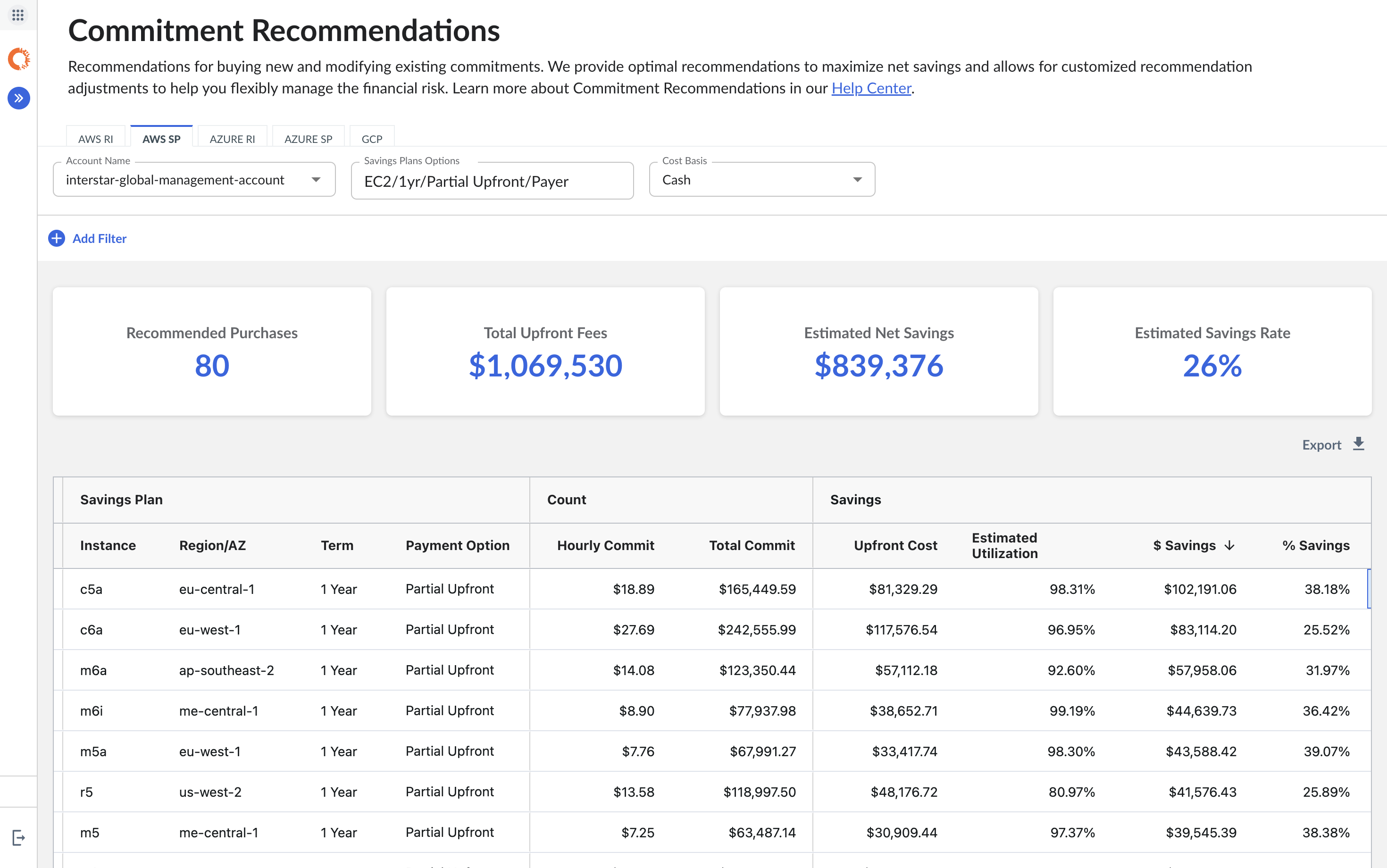Image resolution: width=1387 pixels, height=868 pixels.
Task: Expand sidebar with double-chevron icon
Action: pyautogui.click(x=19, y=98)
